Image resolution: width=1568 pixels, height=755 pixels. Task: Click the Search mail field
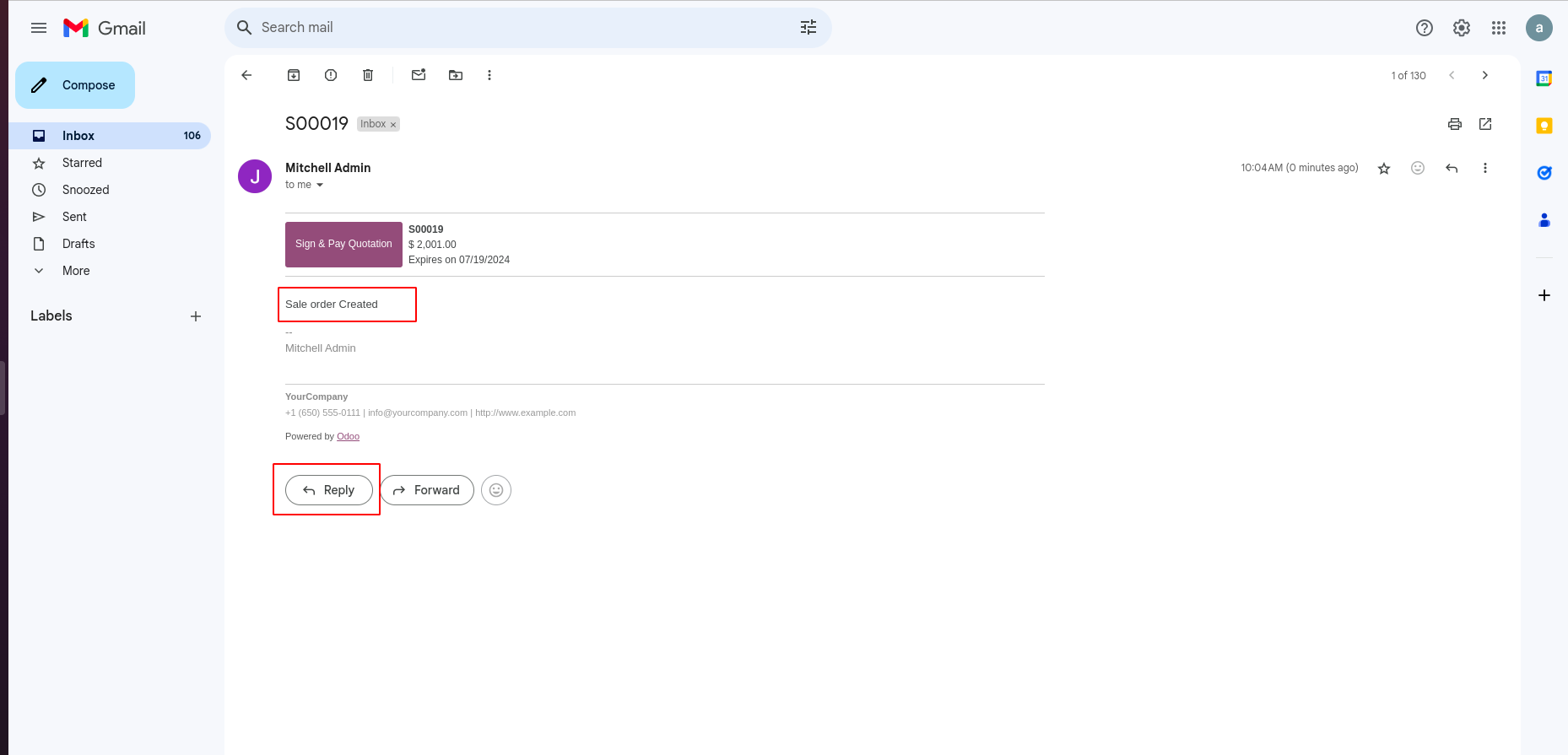pyautogui.click(x=527, y=28)
